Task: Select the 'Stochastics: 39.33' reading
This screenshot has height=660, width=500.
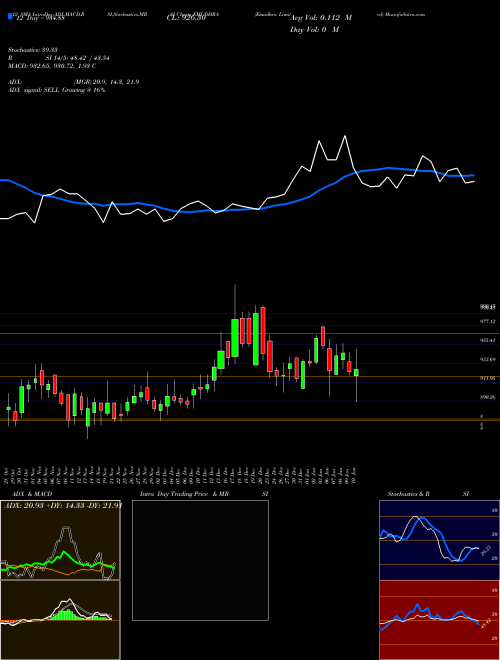Action: (x=32, y=50)
